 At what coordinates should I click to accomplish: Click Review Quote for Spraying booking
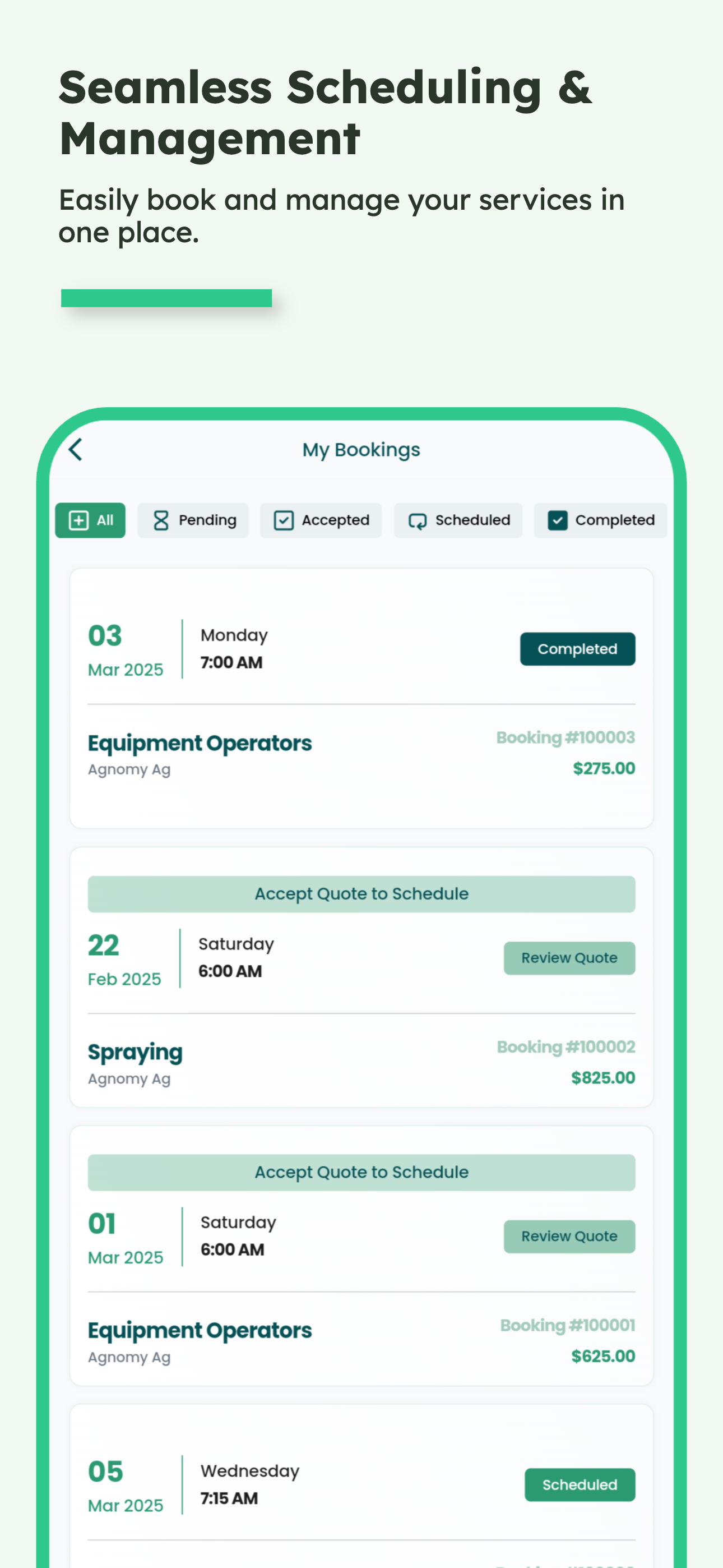(x=569, y=958)
